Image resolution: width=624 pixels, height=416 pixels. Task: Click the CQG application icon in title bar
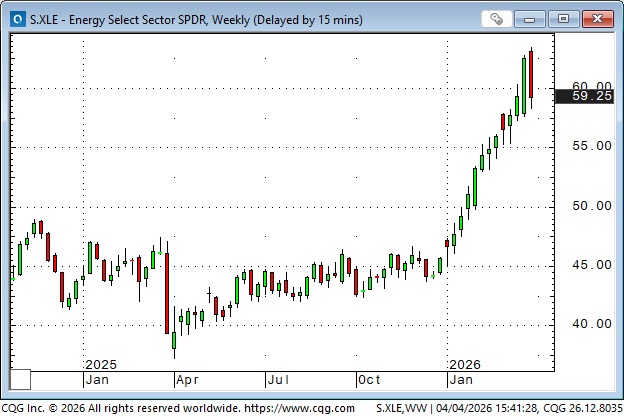click(17, 18)
